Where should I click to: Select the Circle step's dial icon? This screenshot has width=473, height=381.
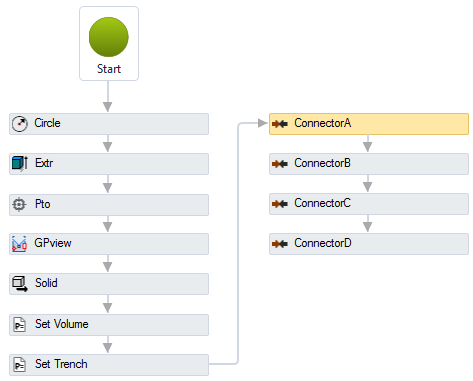tap(20, 124)
